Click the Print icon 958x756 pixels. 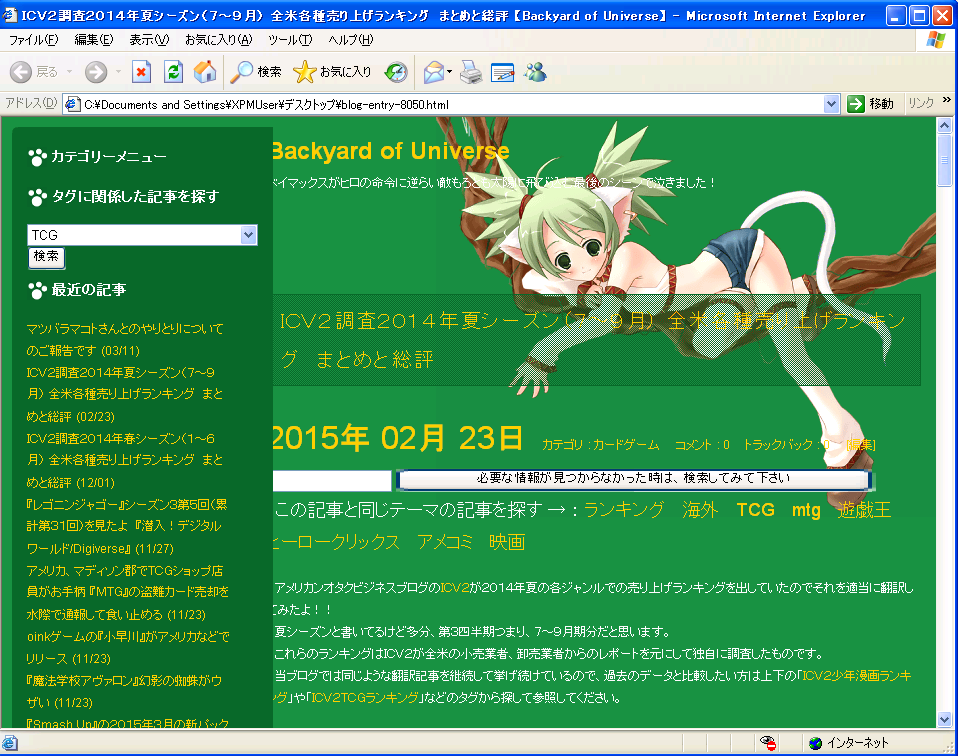pyautogui.click(x=470, y=72)
